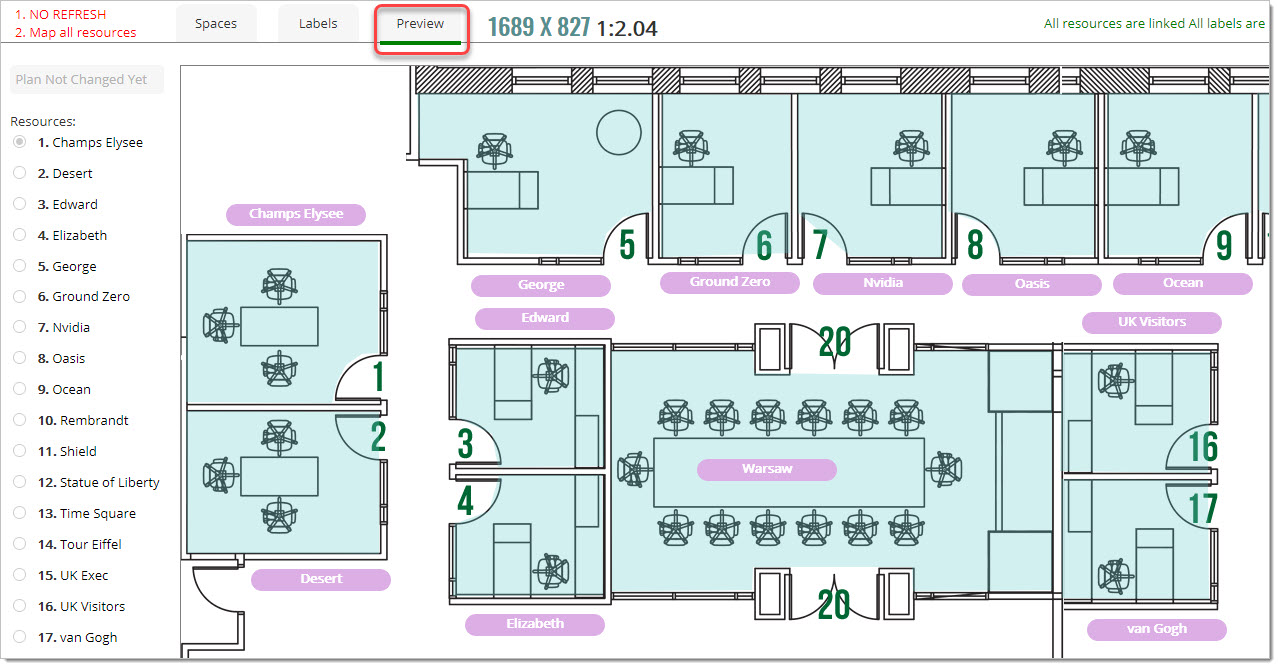Select the Ground Zero radio option
The width and height of the screenshot is (1278, 667).
tap(20, 297)
